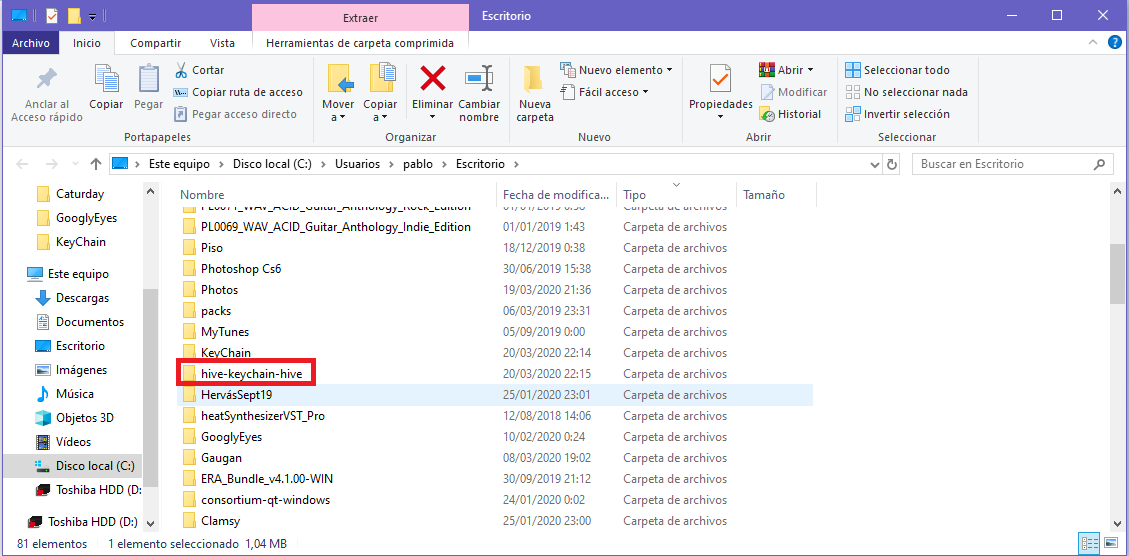The height and width of the screenshot is (556, 1129).
Task: Select Objetos 3D in navigation pane
Action: [x=84, y=418]
